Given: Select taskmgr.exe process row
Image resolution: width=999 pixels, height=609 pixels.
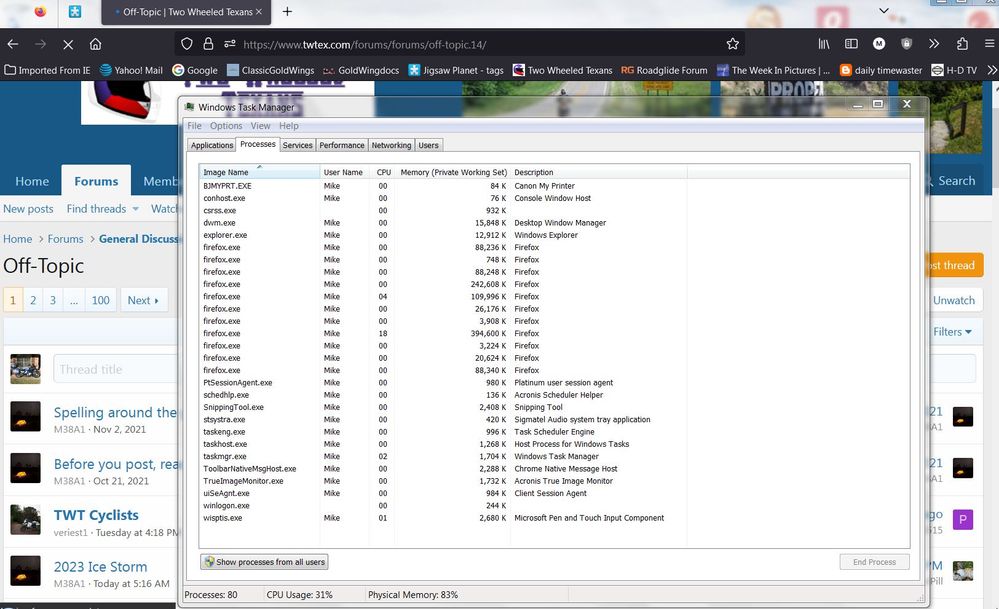Looking at the screenshot, I should [554, 456].
